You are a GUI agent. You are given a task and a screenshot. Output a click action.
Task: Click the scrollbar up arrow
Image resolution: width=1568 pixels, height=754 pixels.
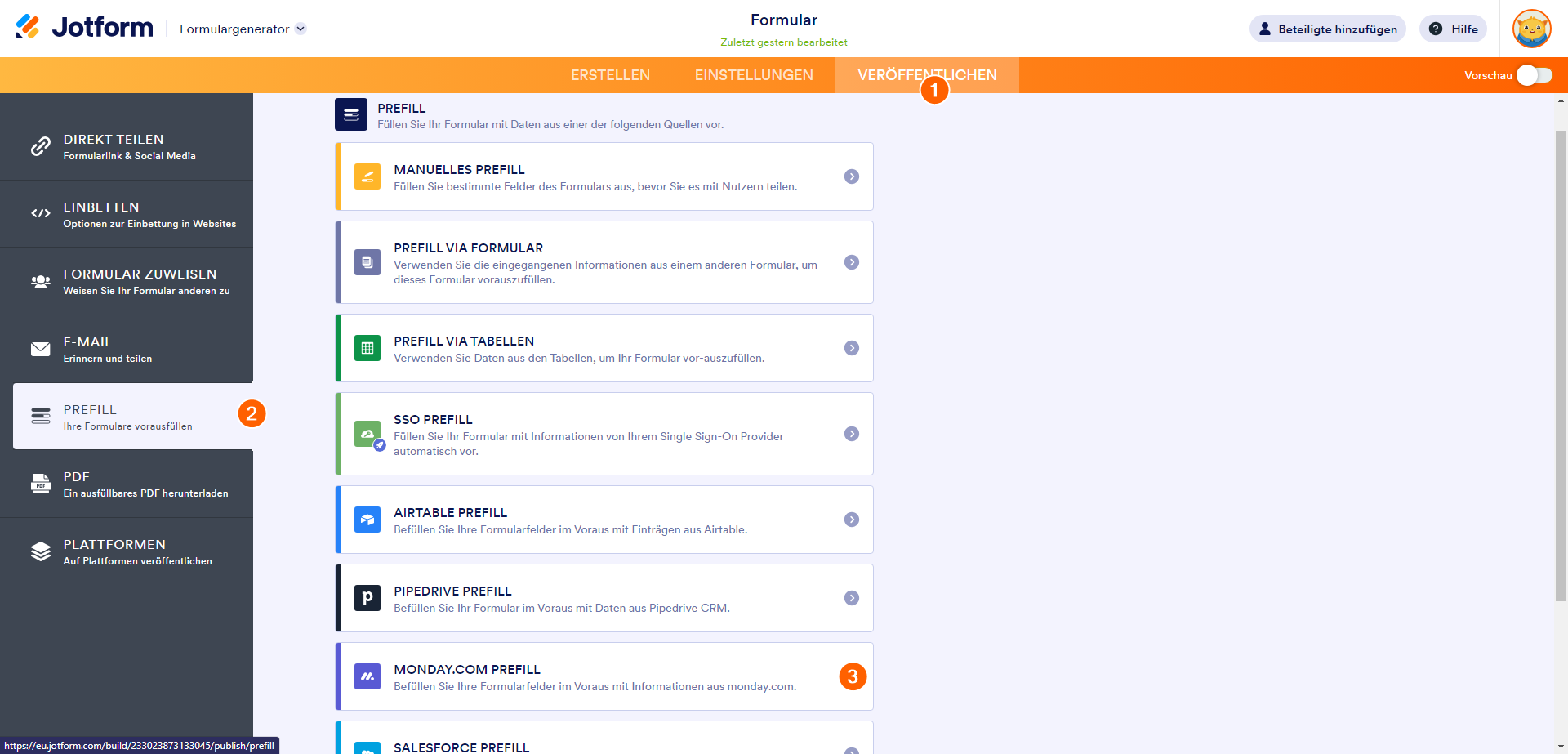tap(1561, 101)
